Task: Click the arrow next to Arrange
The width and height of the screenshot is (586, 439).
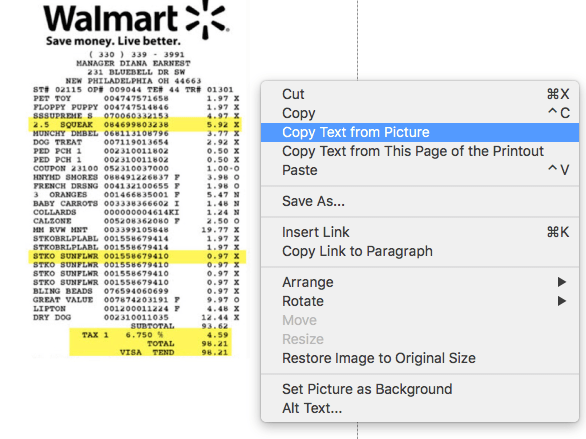Action: [562, 282]
